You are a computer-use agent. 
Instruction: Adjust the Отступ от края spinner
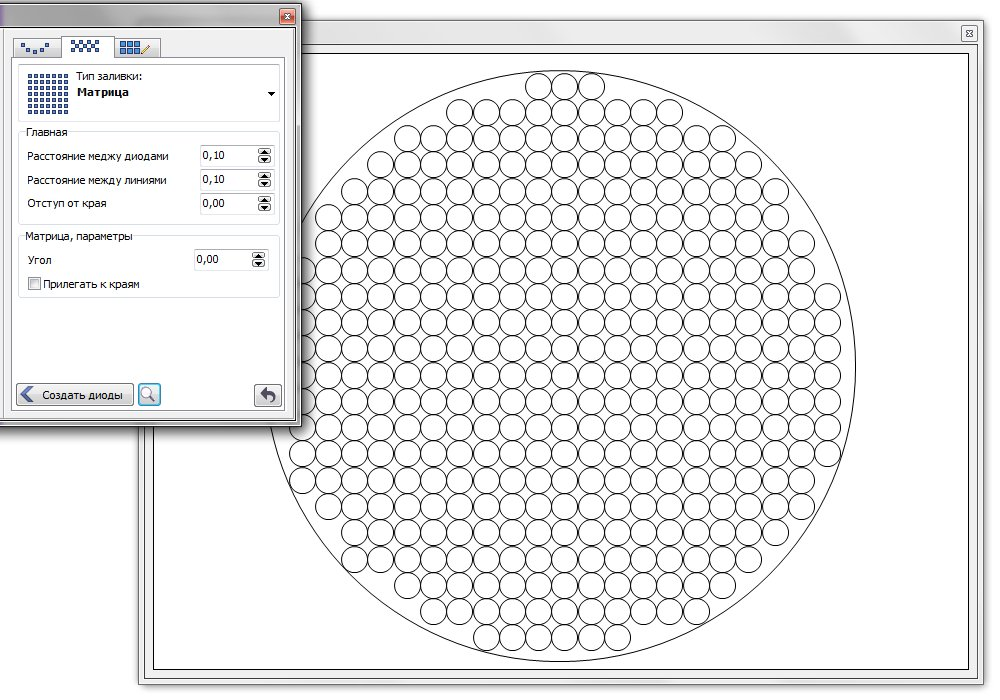pyautogui.click(x=264, y=204)
